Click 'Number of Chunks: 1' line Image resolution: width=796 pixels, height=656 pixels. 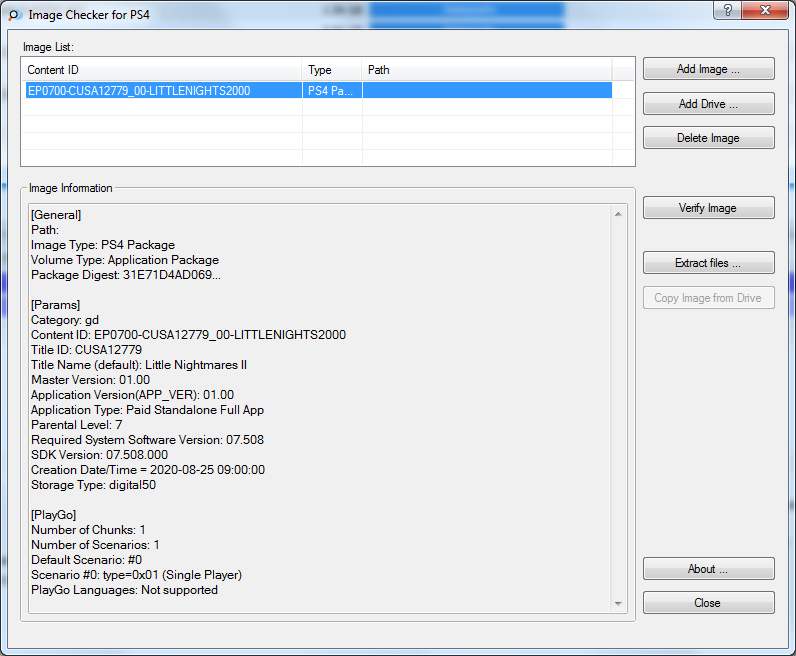(x=88, y=530)
